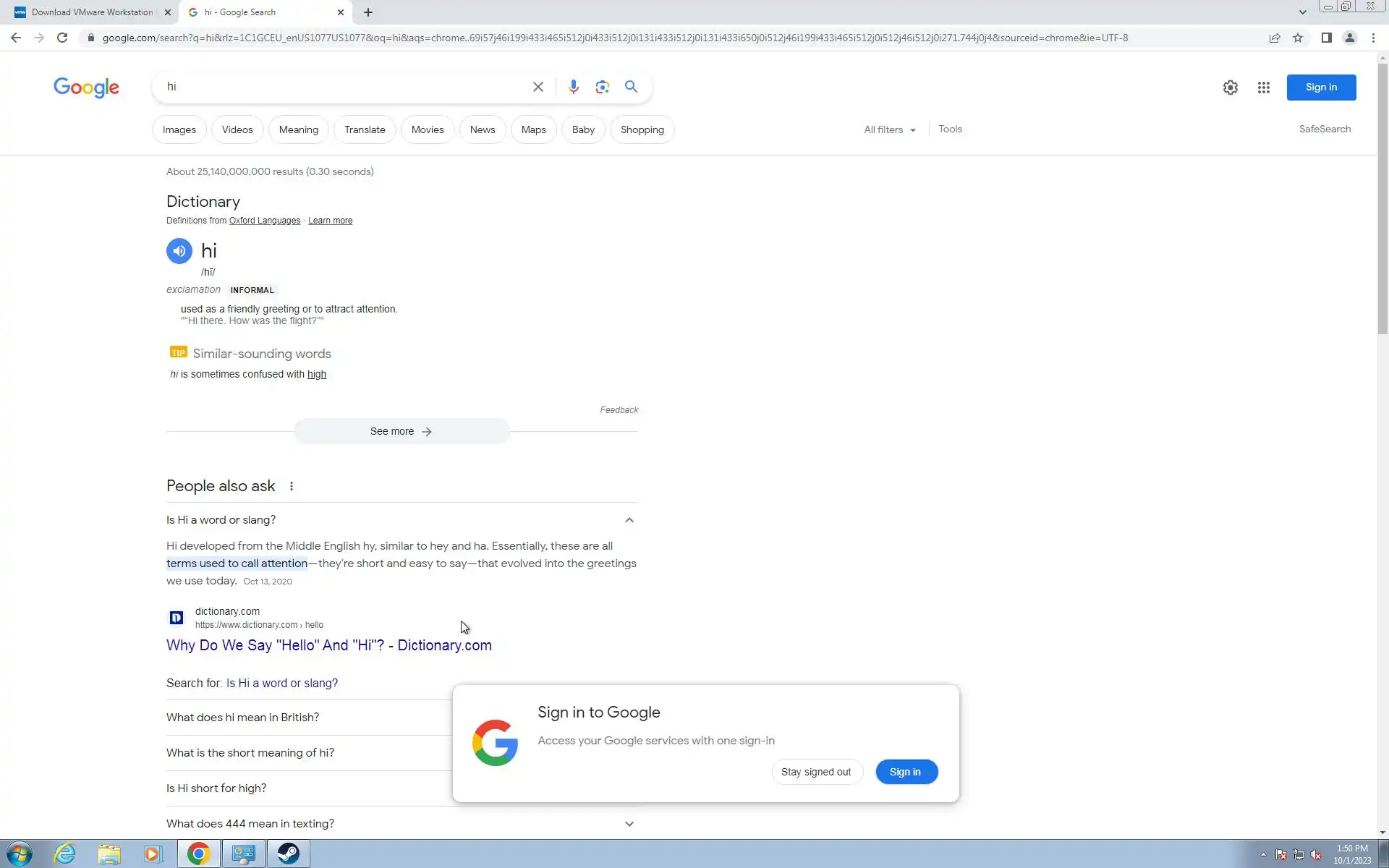Play the pronunciation audio for hi
1389x868 pixels.
tap(179, 251)
